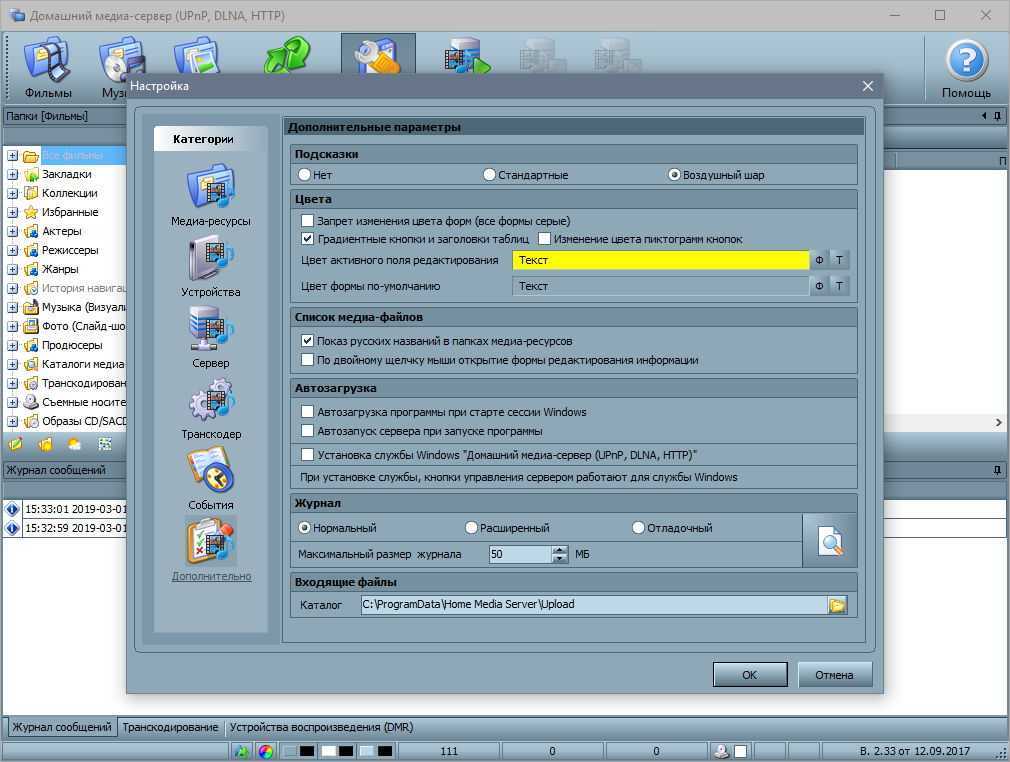Click Т button for active edit field color
1010x762 pixels.
click(839, 260)
